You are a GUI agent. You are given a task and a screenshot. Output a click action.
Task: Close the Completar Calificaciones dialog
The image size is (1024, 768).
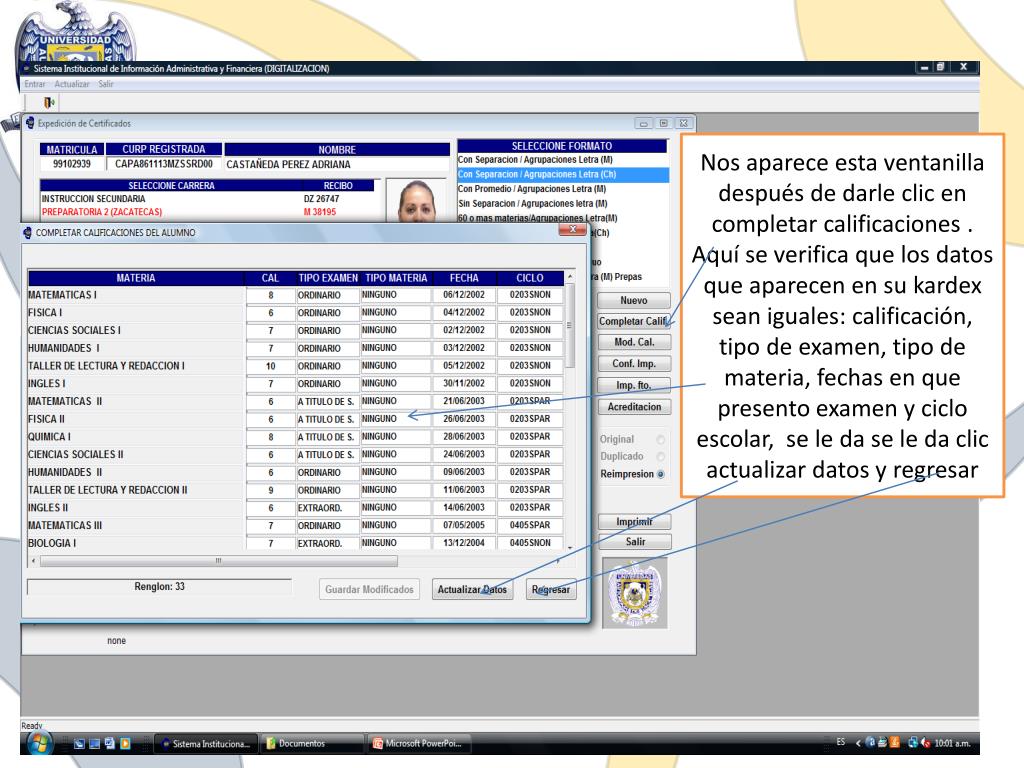(574, 231)
